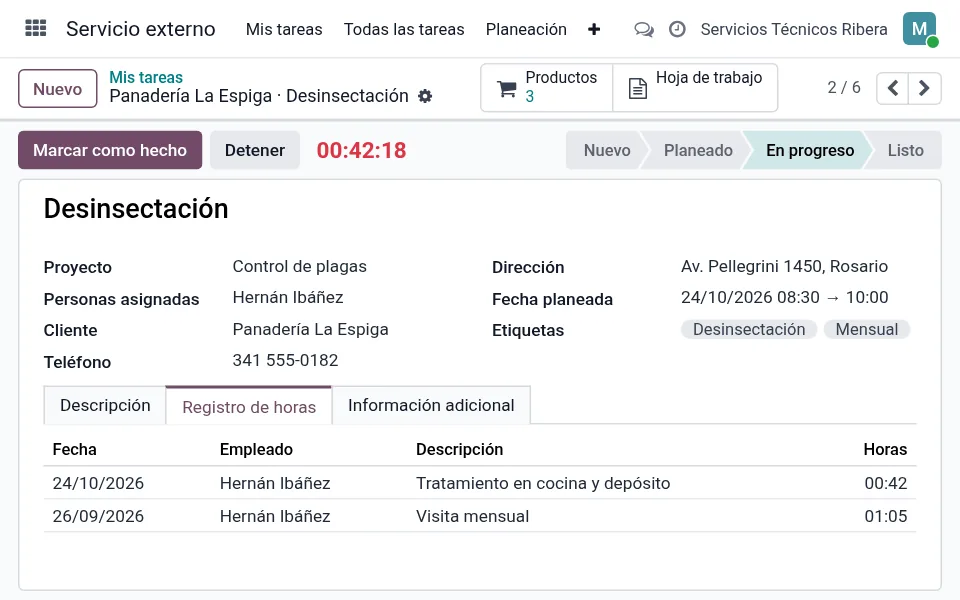
Task: Open Todas las tareas menu
Action: pos(404,29)
